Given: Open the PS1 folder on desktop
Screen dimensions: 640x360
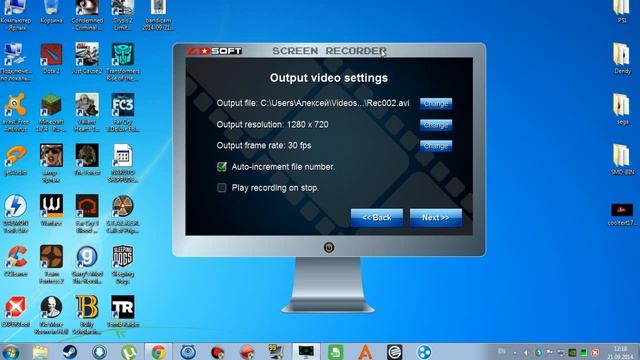Looking at the screenshot, I should point(622,11).
